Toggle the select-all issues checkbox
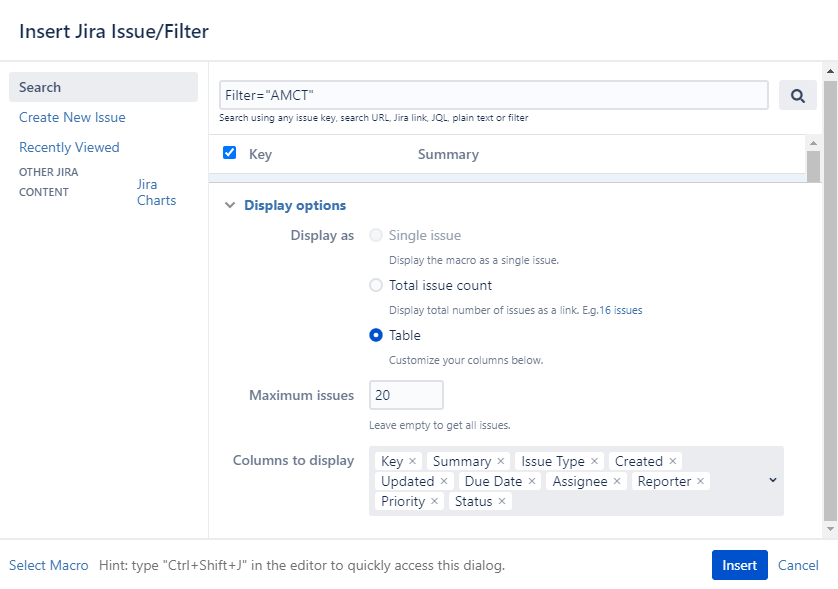This screenshot has height=589, width=838. pyautogui.click(x=229, y=153)
